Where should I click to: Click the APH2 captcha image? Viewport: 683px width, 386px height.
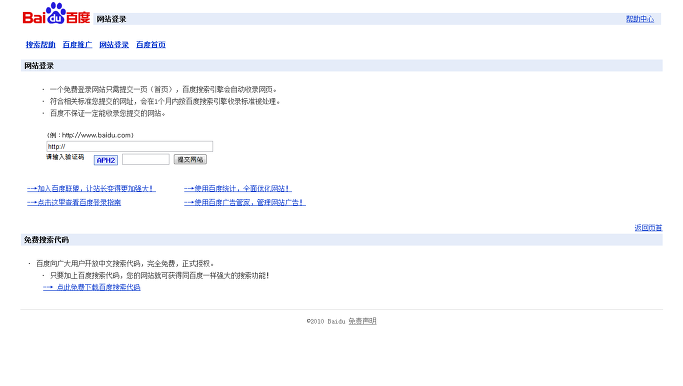pos(106,160)
